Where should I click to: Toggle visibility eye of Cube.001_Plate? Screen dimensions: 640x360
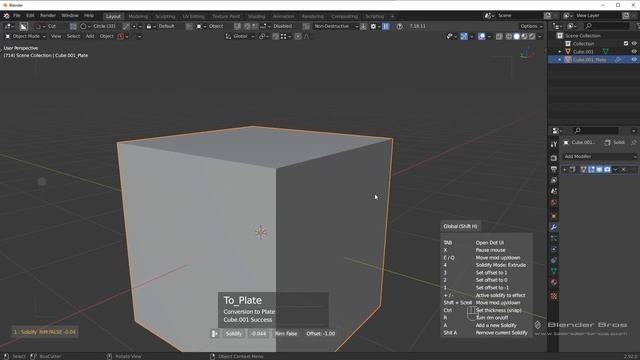tap(634, 60)
